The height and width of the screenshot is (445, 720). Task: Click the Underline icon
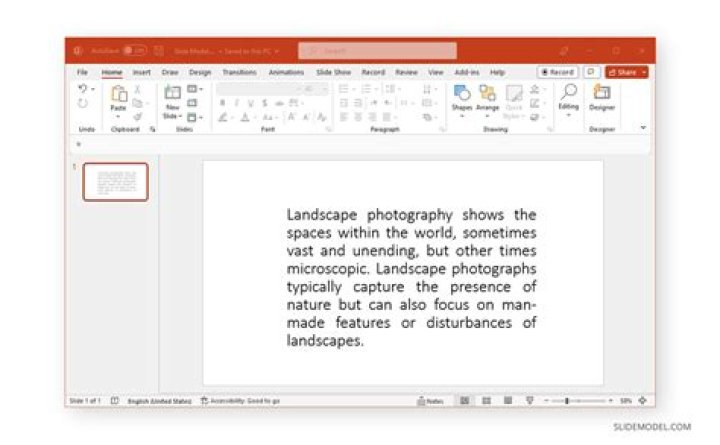point(251,103)
